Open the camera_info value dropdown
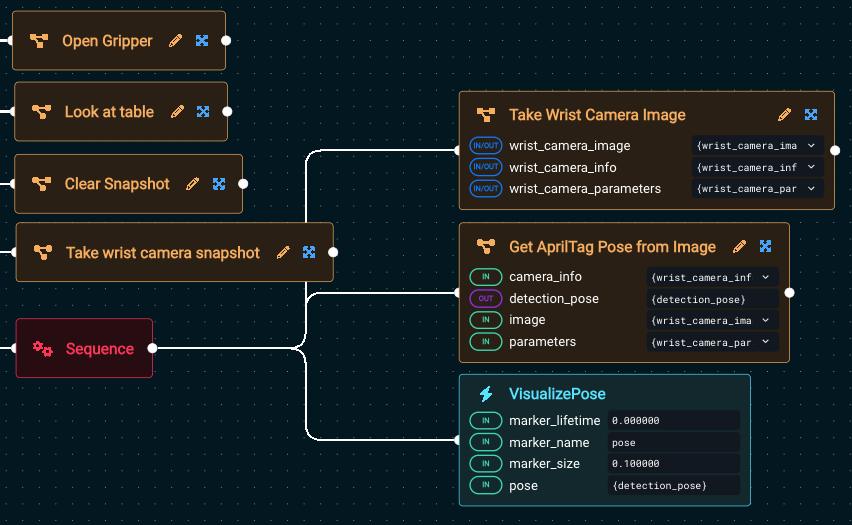852x525 pixels. coord(712,277)
